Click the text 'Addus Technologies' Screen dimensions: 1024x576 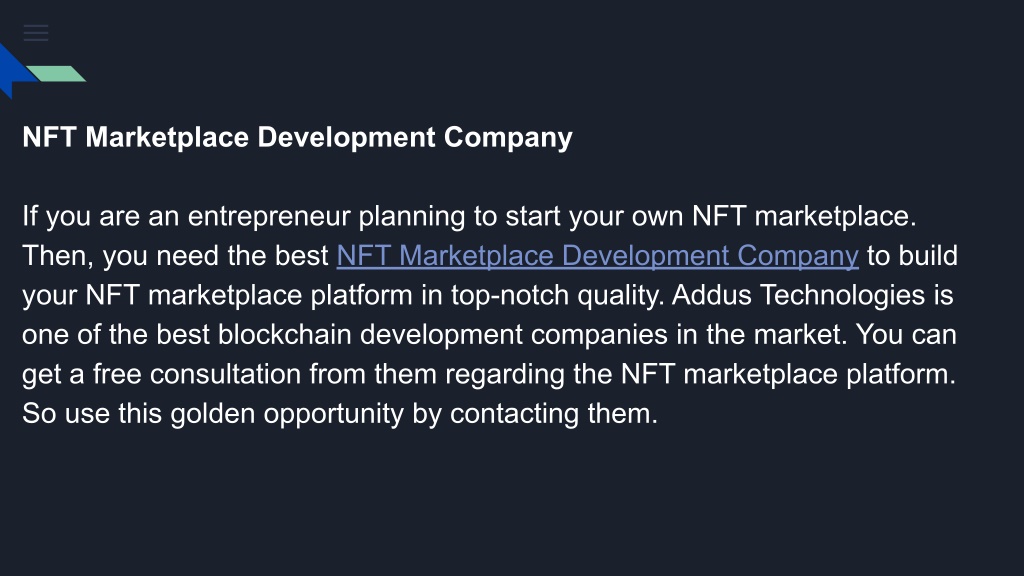tap(798, 295)
